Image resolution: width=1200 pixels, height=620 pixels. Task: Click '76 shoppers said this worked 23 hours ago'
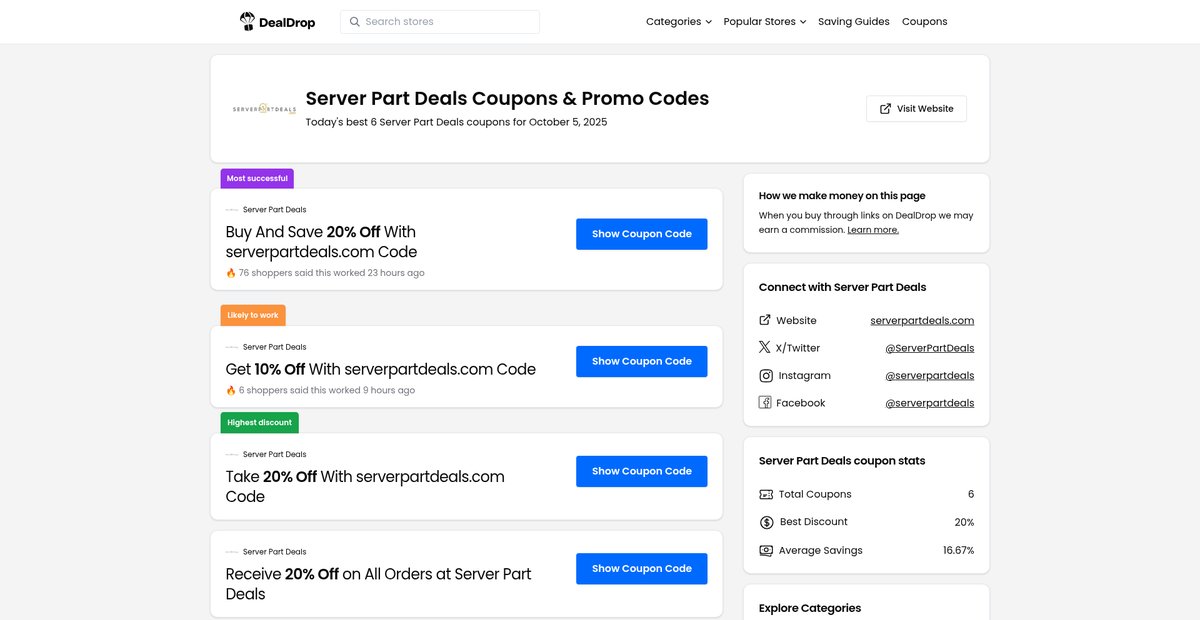[x=331, y=273]
